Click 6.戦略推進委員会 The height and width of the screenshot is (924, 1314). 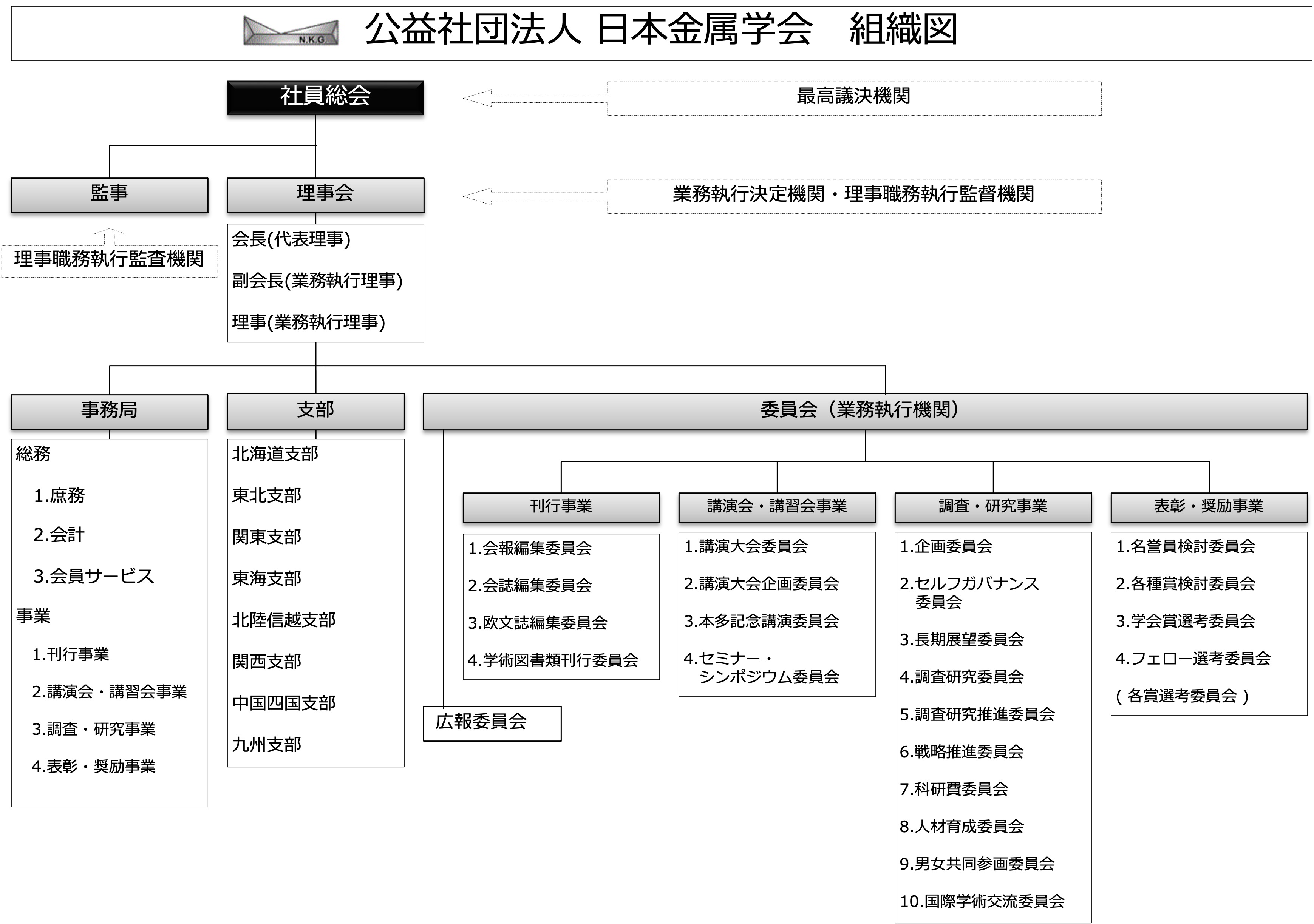click(x=962, y=752)
